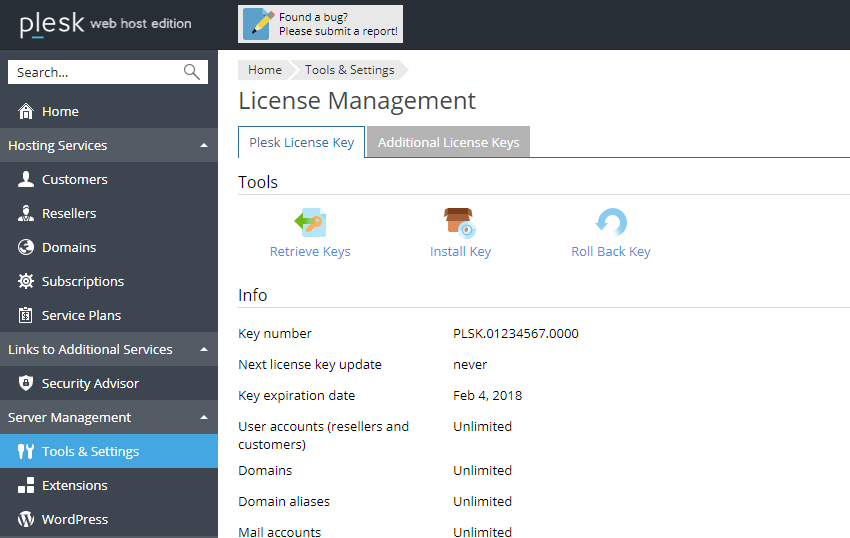Open Subscriptions in the sidebar
The width and height of the screenshot is (850, 538).
pyautogui.click(x=83, y=281)
